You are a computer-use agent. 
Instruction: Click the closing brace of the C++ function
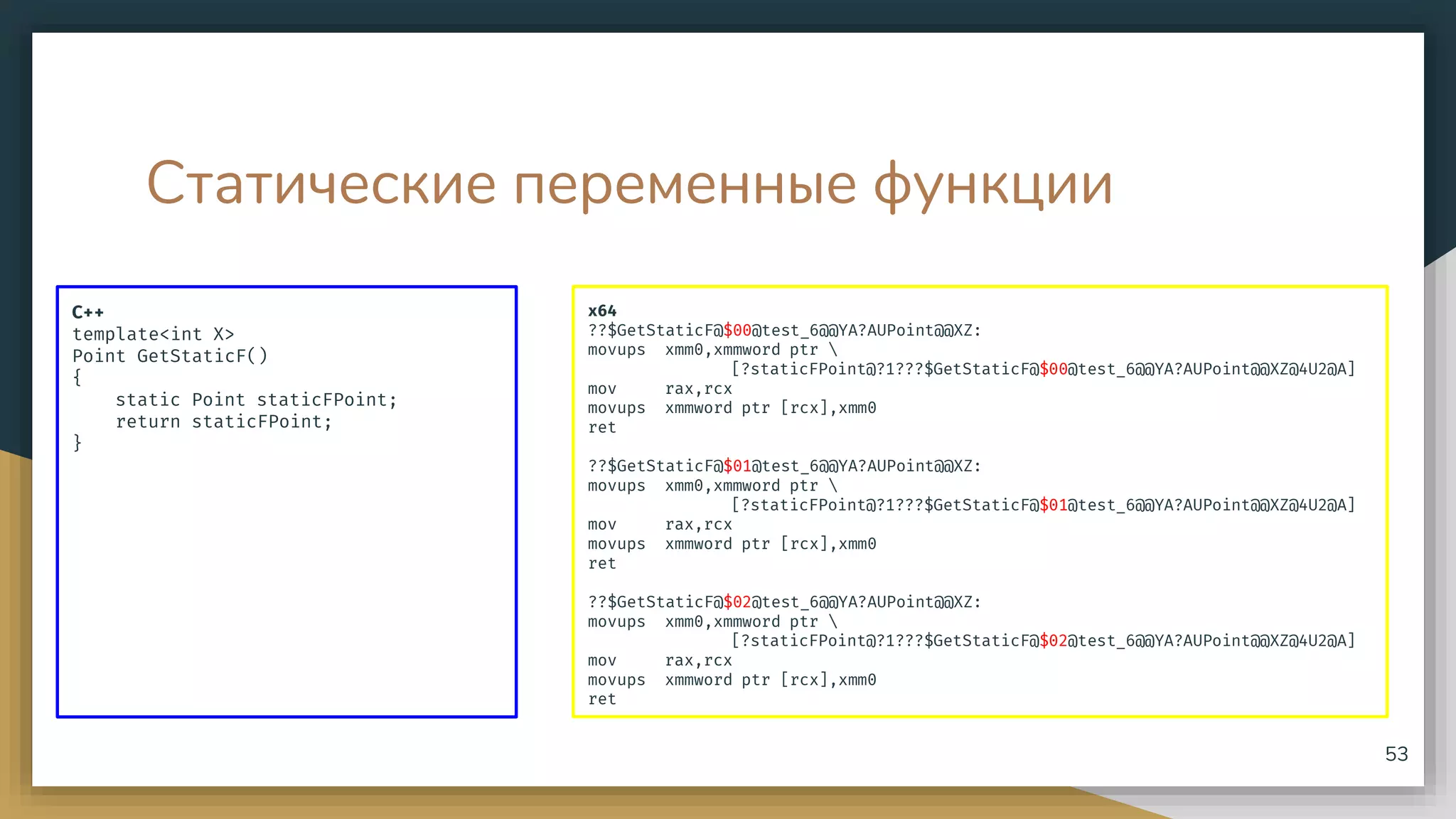[77, 443]
